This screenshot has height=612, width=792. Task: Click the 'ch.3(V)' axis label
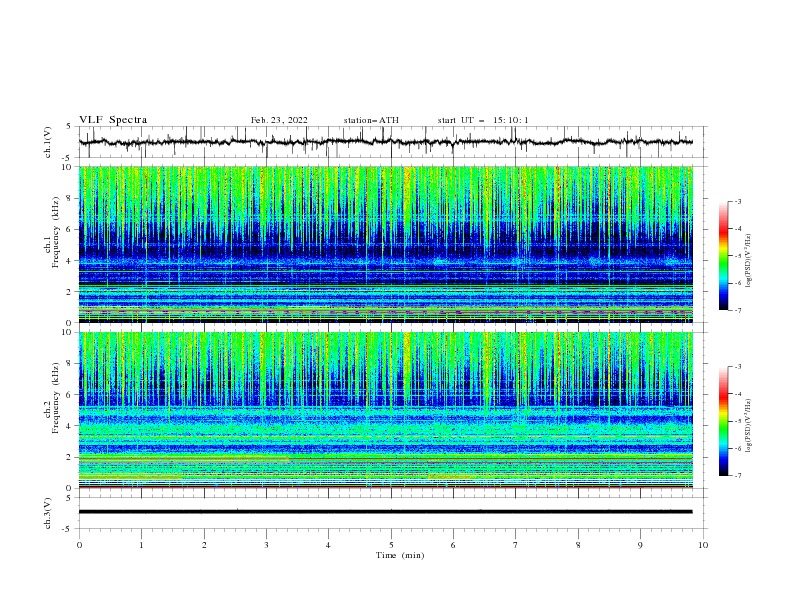[x=48, y=513]
